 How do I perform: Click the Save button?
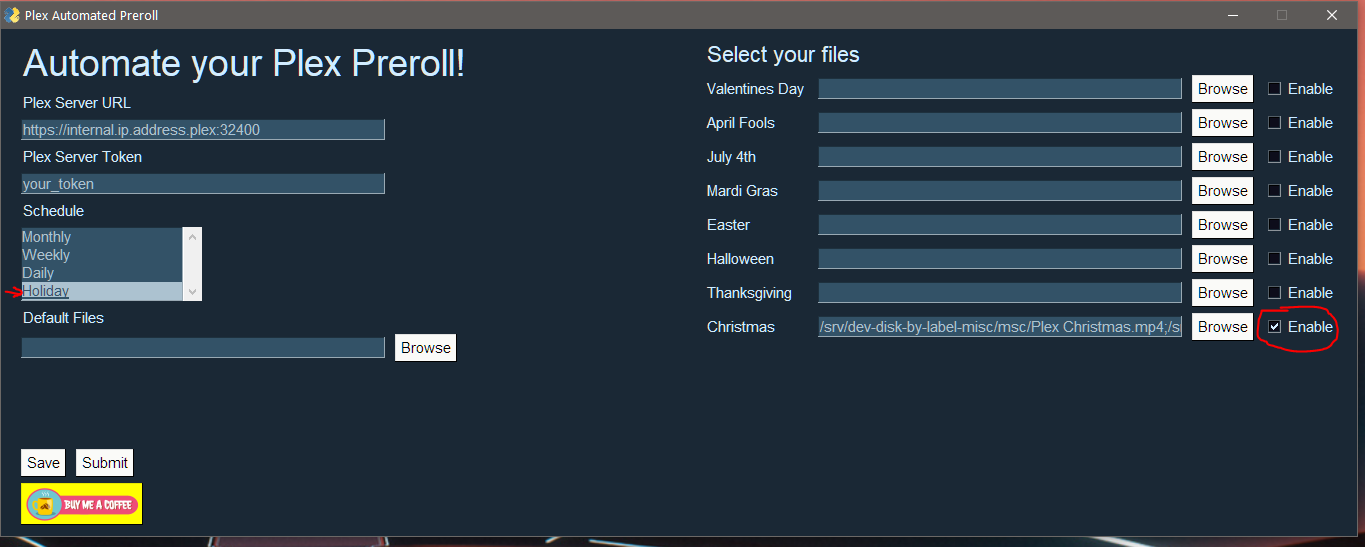pyautogui.click(x=43, y=463)
